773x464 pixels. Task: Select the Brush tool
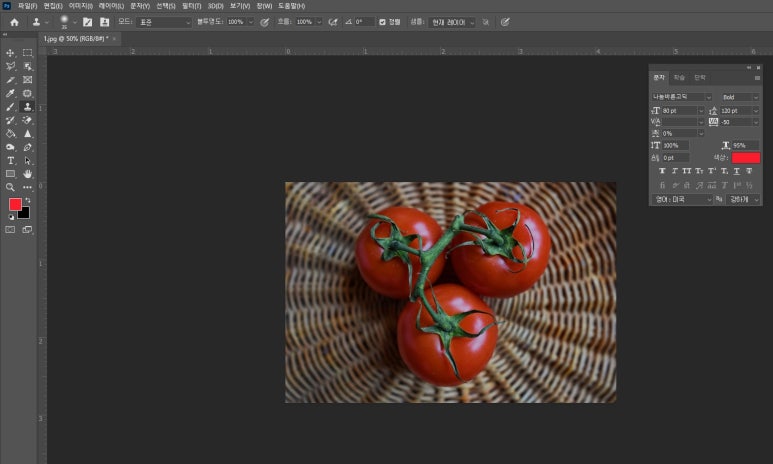pos(10,107)
